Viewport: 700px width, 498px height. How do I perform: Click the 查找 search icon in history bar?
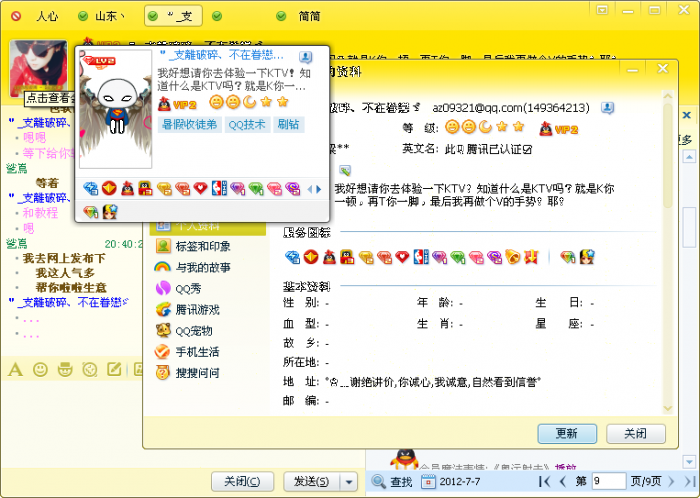(392, 481)
